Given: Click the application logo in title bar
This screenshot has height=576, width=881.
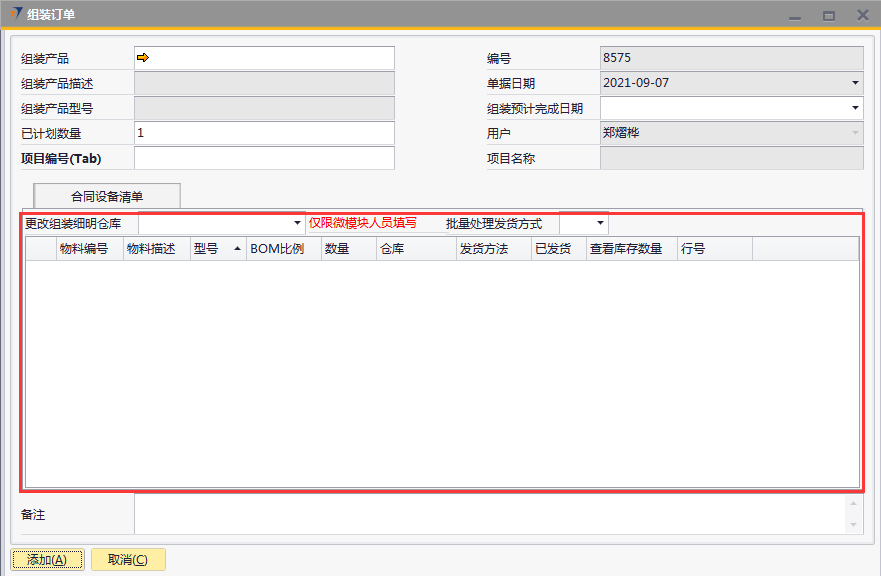Looking at the screenshot, I should point(17,14).
